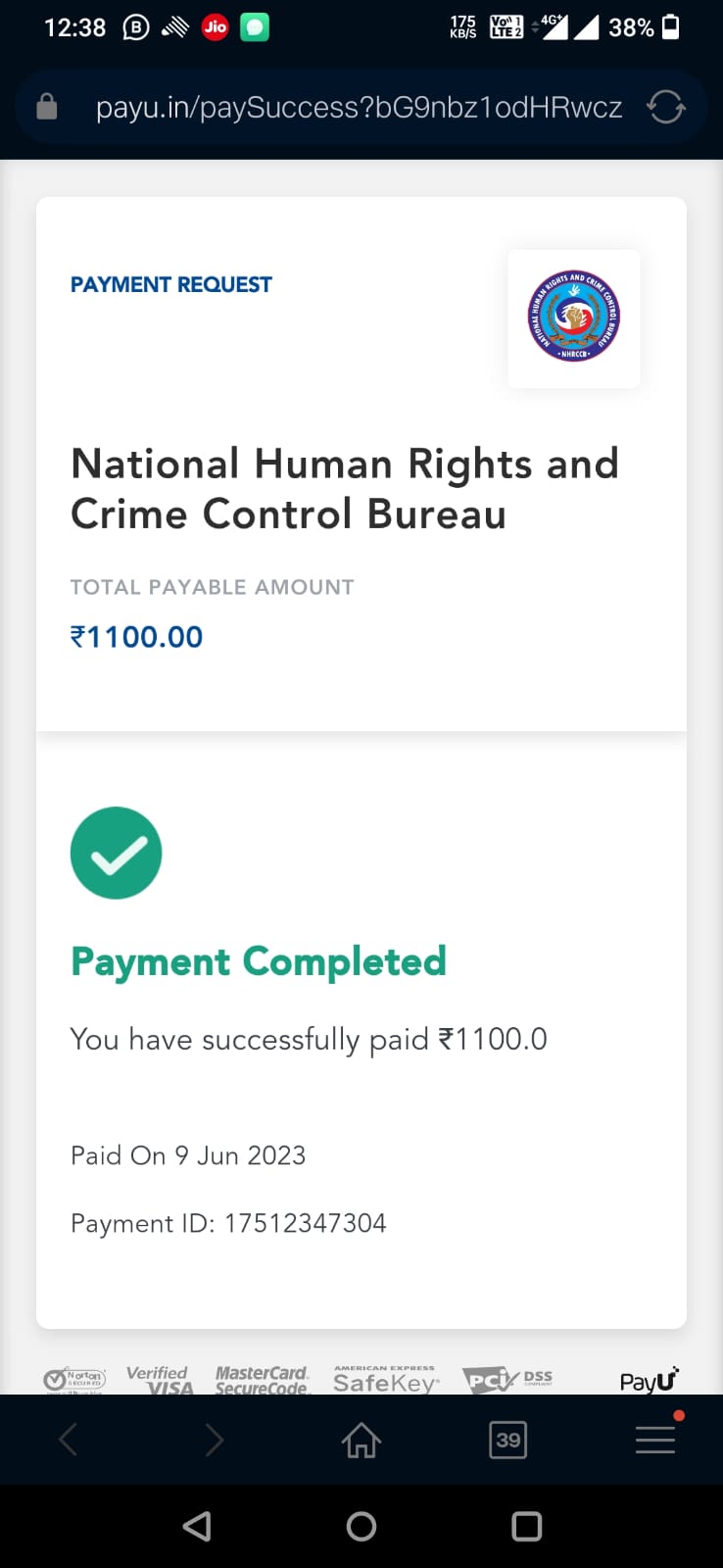Tap the Norton Secured badge
The image size is (723, 1568).
click(x=73, y=1380)
